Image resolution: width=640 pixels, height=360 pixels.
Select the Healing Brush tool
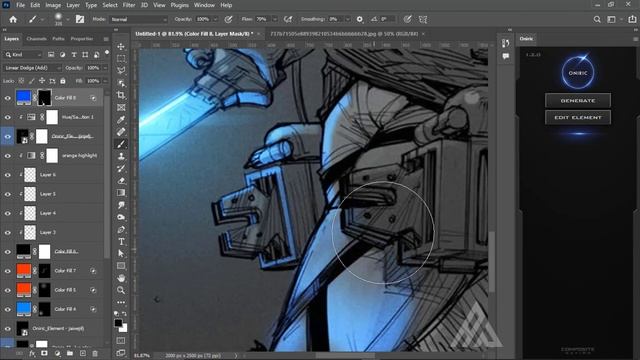(121, 132)
